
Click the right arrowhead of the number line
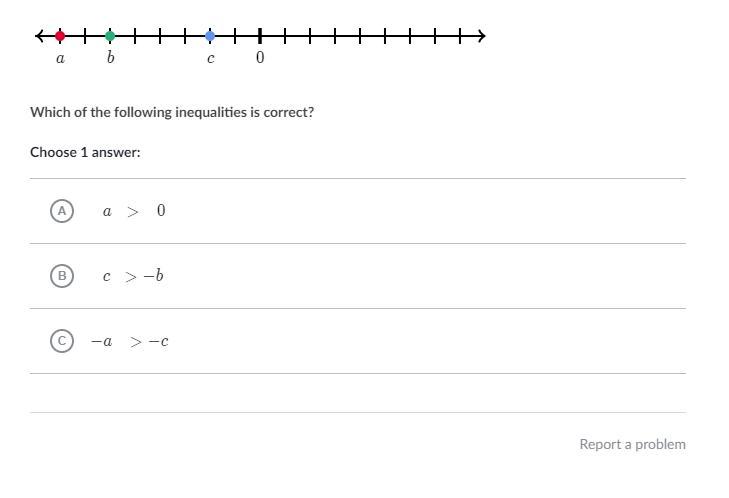pos(481,36)
